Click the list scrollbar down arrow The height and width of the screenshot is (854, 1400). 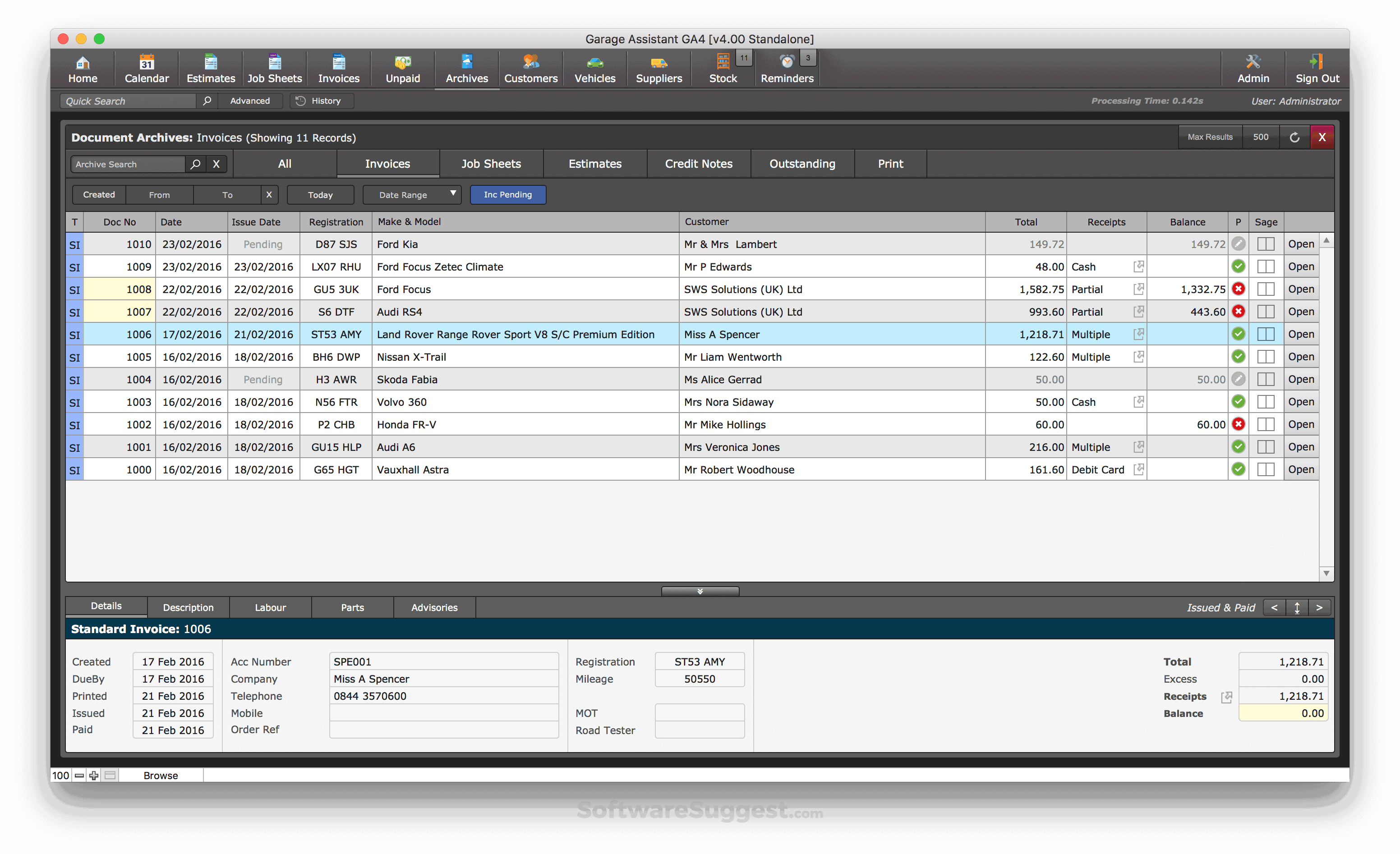(x=1326, y=573)
